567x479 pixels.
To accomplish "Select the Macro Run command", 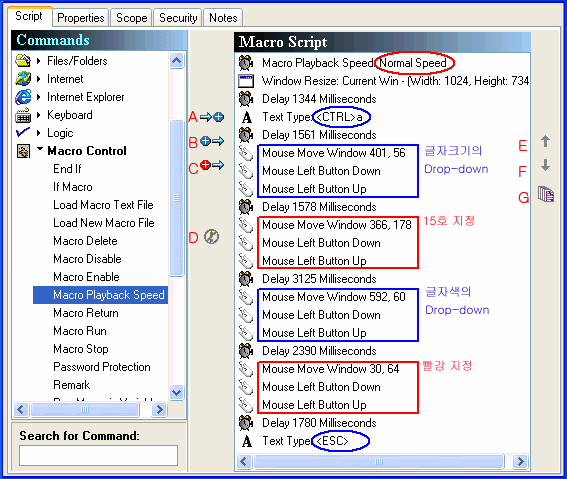I will [80, 331].
